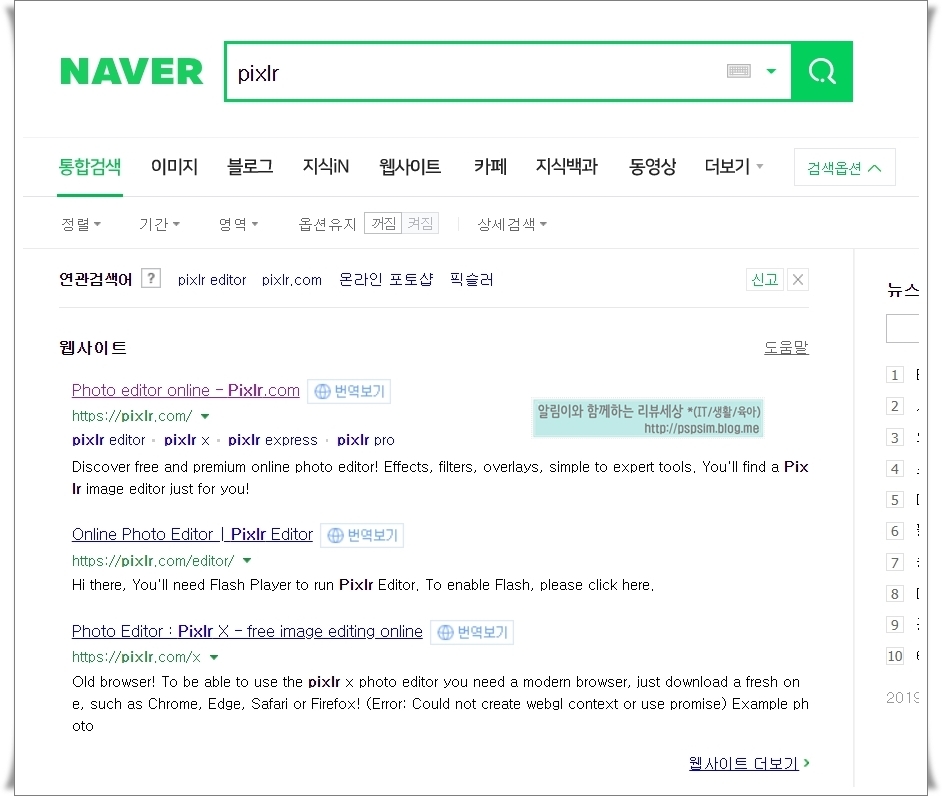Screen dimensions: 942x796
Task: Open the 블로그 tab
Action: (x=250, y=166)
